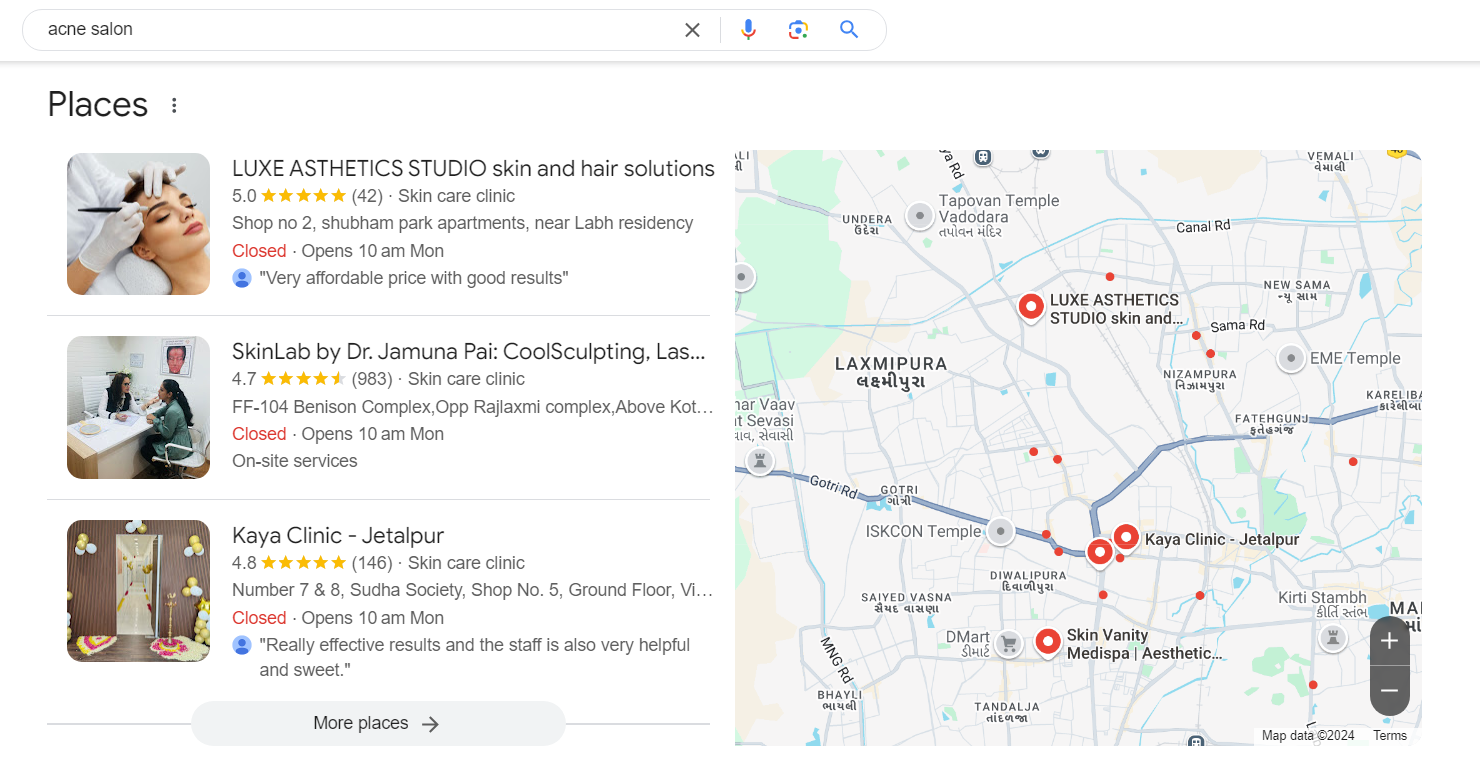Click 'Skin Vanity Medispa | Aesthetic...' map label
The height and width of the screenshot is (765, 1480).
click(x=1144, y=644)
